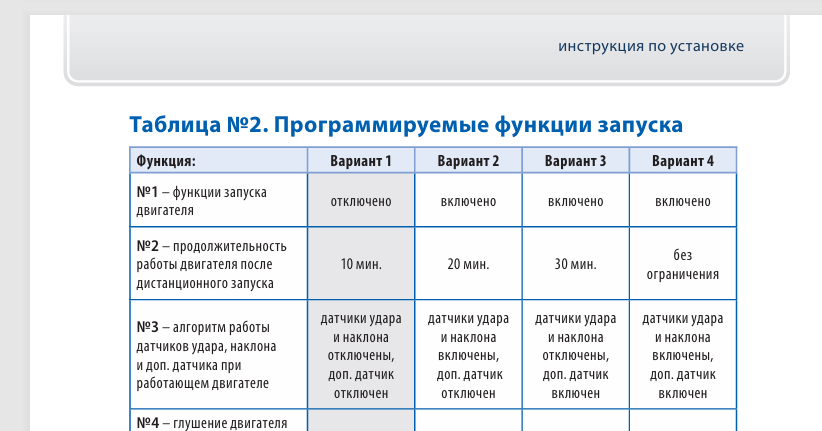Screen dimensions: 822x431
Task: Select the function №3 cell under Вариант 4
Action: 682,355
